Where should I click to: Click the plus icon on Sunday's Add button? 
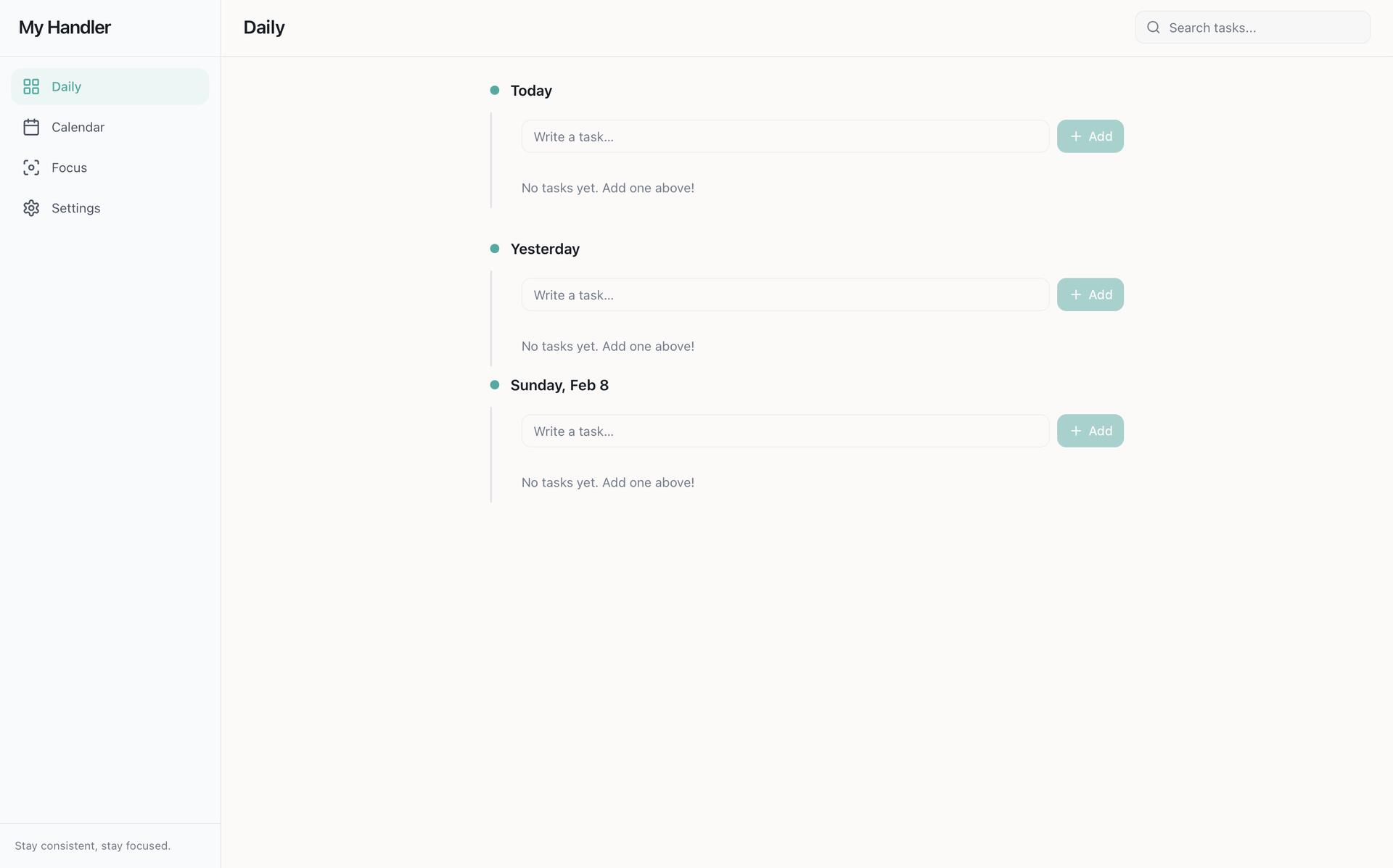1076,431
